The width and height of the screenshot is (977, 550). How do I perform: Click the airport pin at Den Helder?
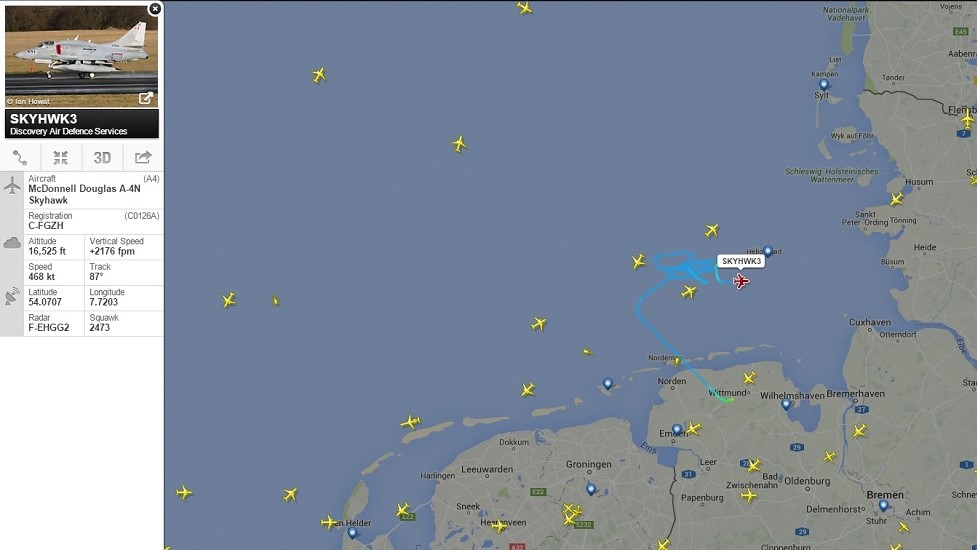pyautogui.click(x=352, y=533)
